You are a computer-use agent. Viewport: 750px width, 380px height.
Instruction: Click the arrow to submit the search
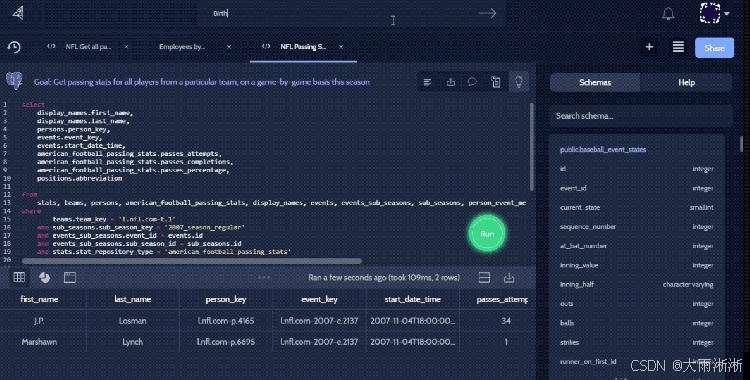coord(487,13)
